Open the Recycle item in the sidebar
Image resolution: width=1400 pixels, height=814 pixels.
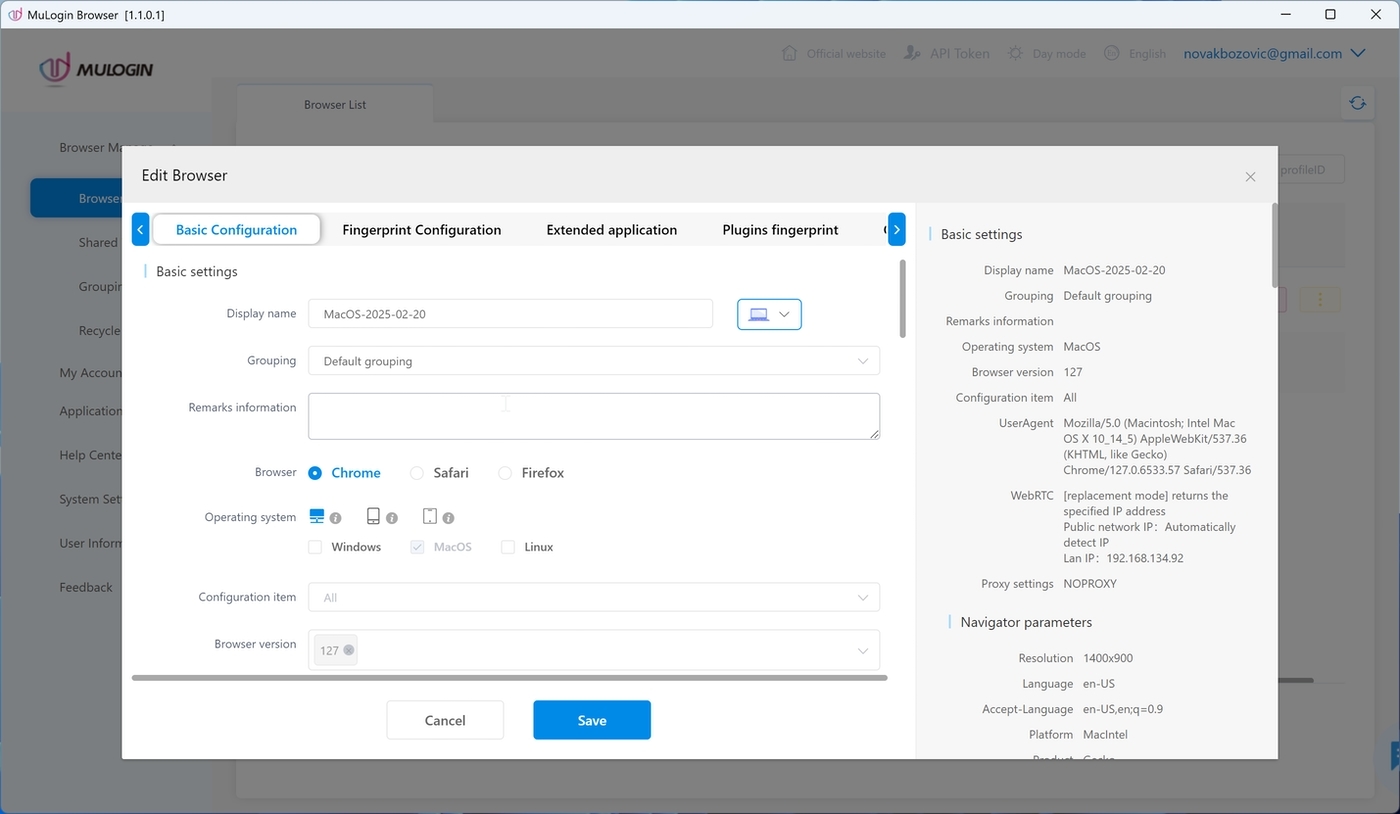100,330
